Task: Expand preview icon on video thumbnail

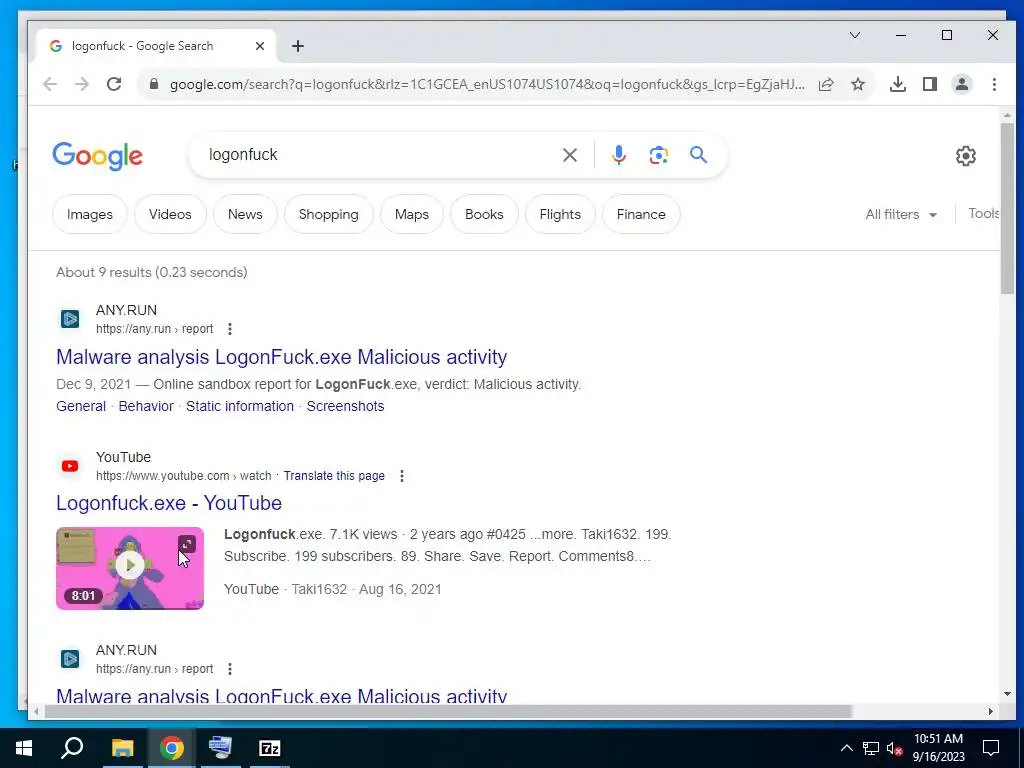Action: (x=187, y=544)
